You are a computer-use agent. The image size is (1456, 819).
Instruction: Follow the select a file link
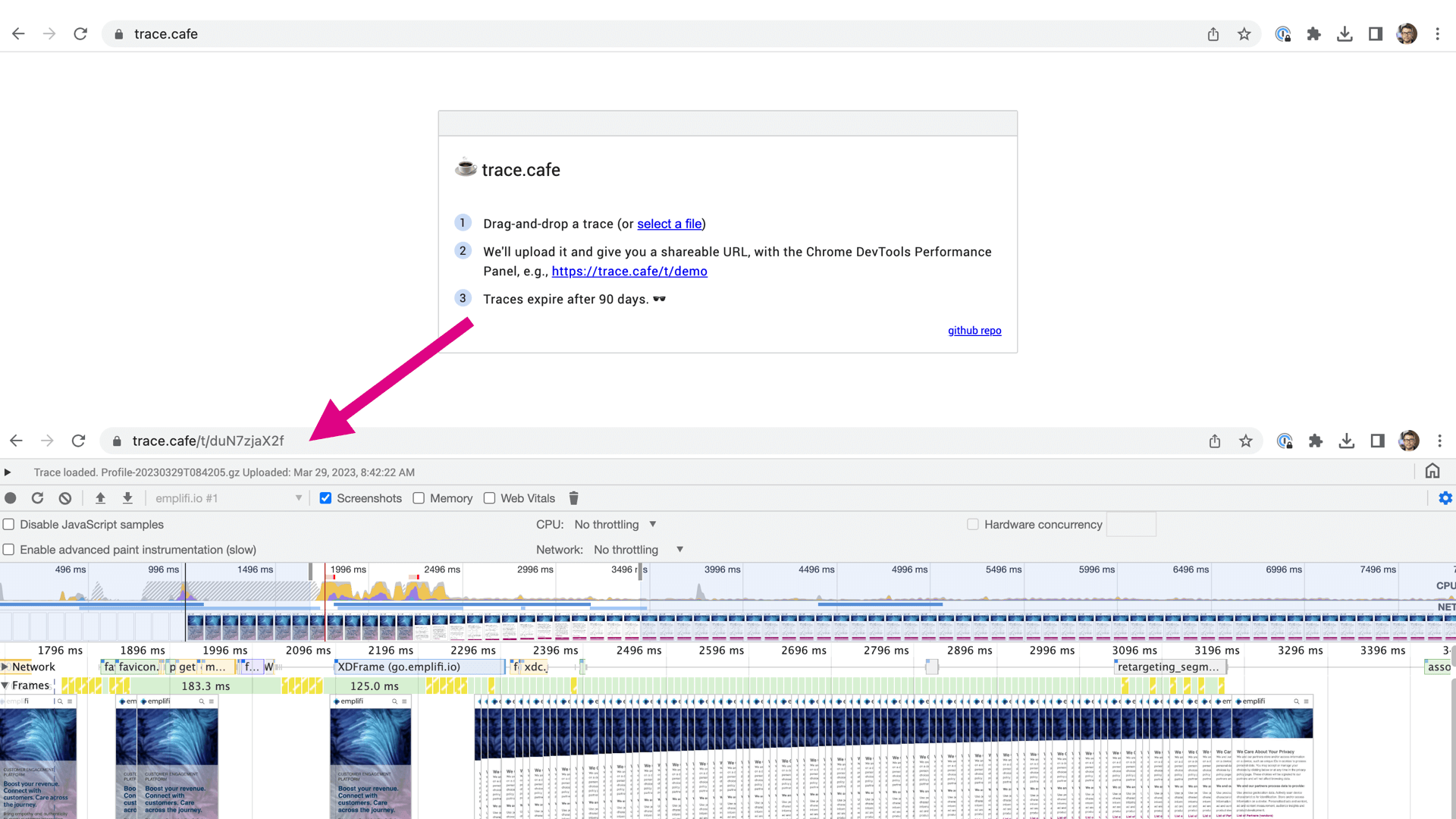pyautogui.click(x=668, y=224)
